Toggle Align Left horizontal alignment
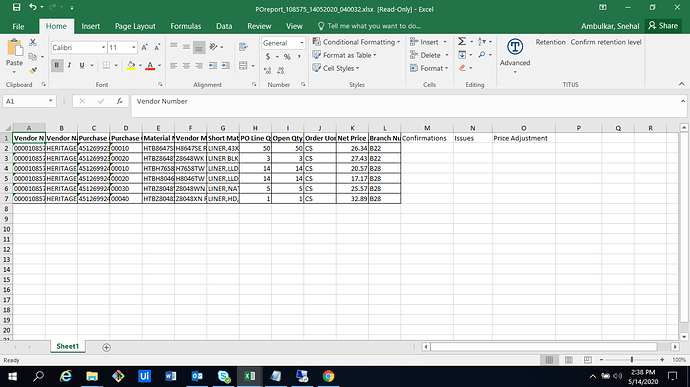690x387 pixels. [174, 66]
